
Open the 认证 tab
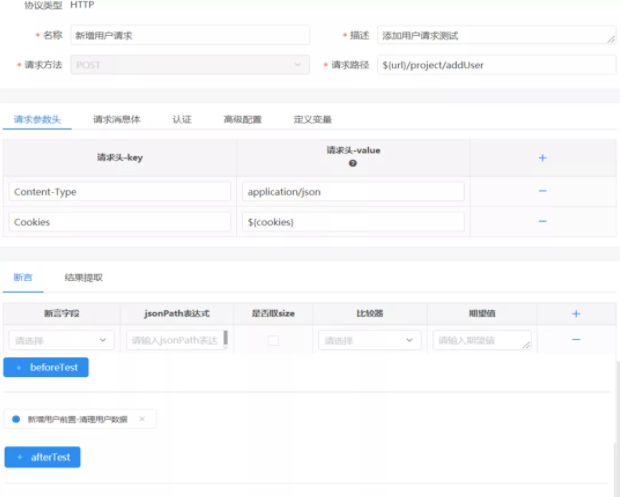pyautogui.click(x=182, y=119)
